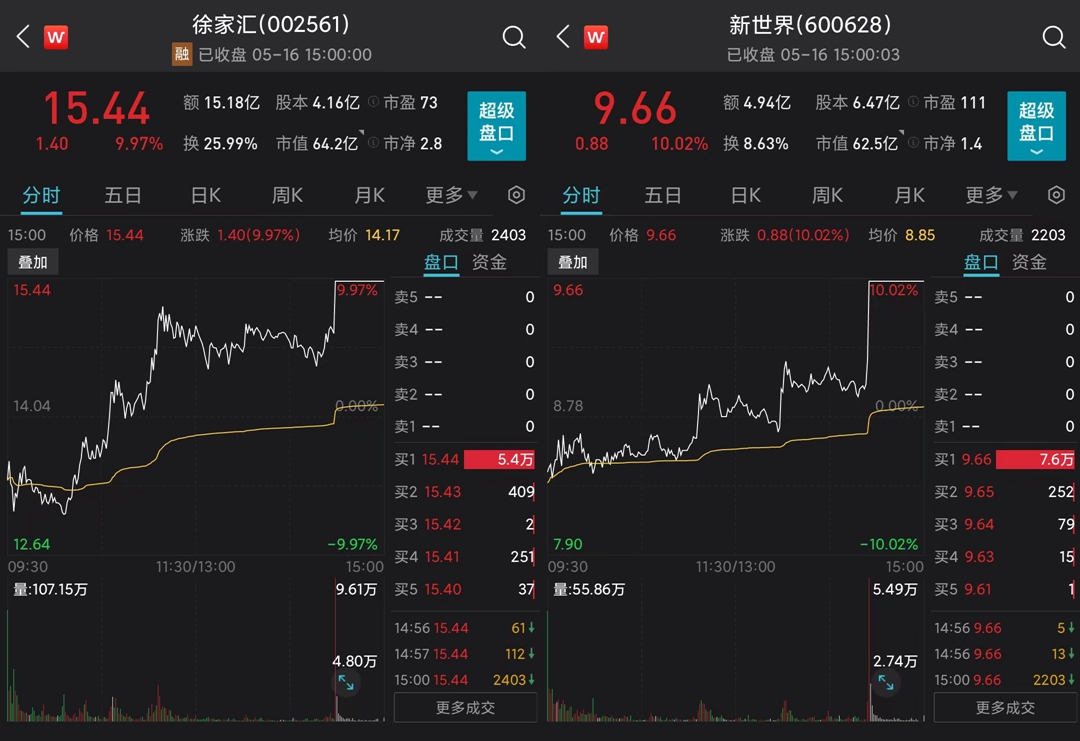Expand 超级盘口 on 徐家汇 panel
The height and width of the screenshot is (741, 1080).
pyautogui.click(x=497, y=126)
